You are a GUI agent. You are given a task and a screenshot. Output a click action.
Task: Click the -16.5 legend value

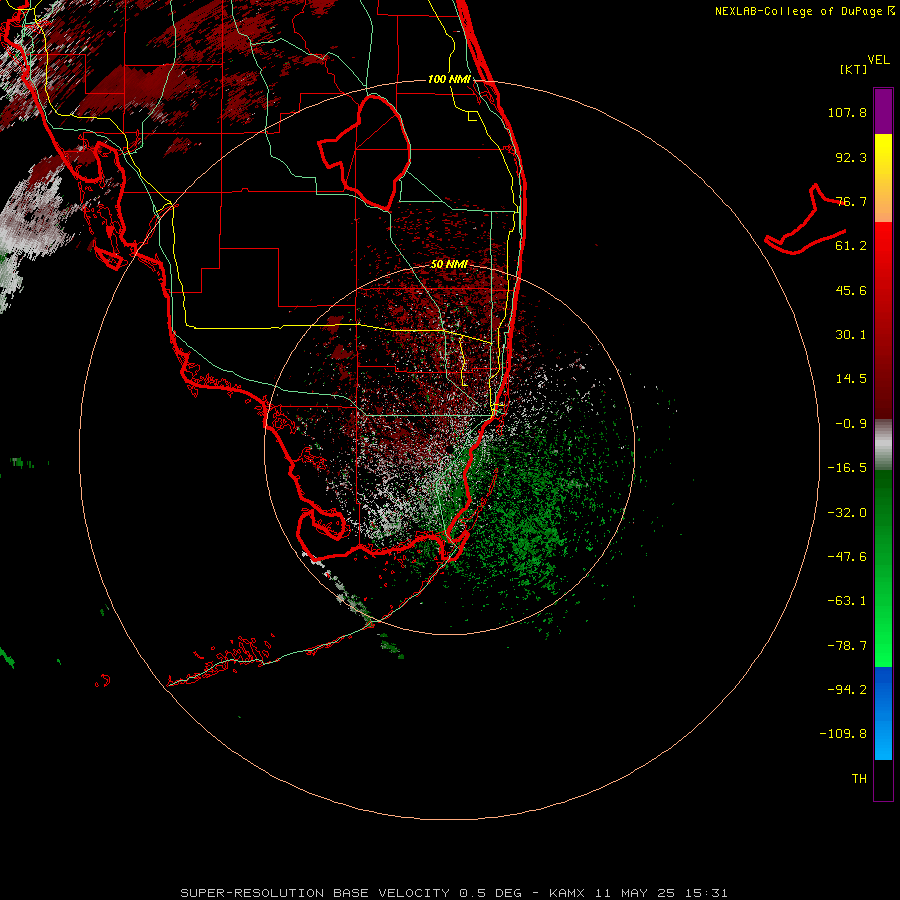coord(847,468)
